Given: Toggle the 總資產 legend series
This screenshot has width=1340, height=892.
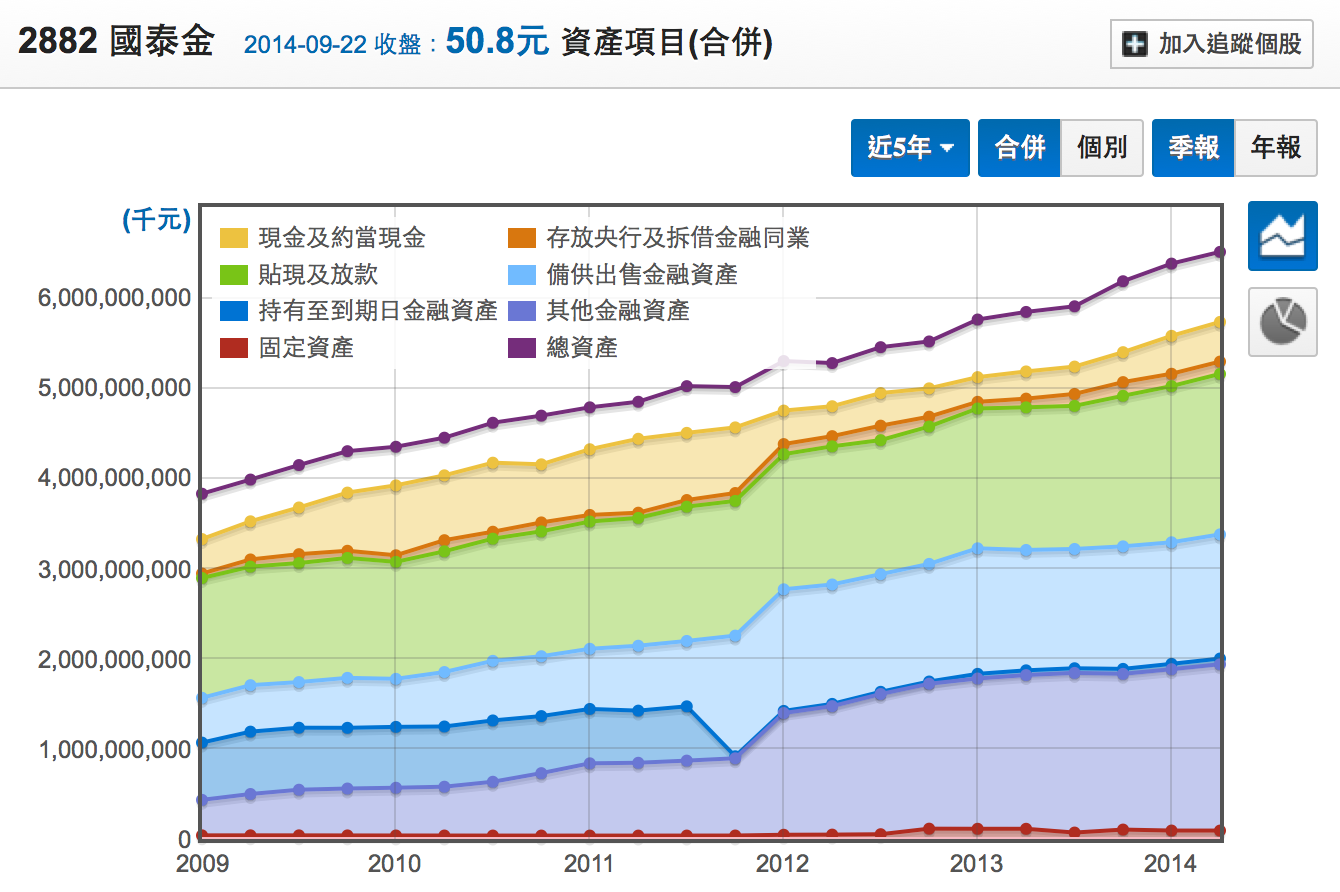Looking at the screenshot, I should click(581, 348).
